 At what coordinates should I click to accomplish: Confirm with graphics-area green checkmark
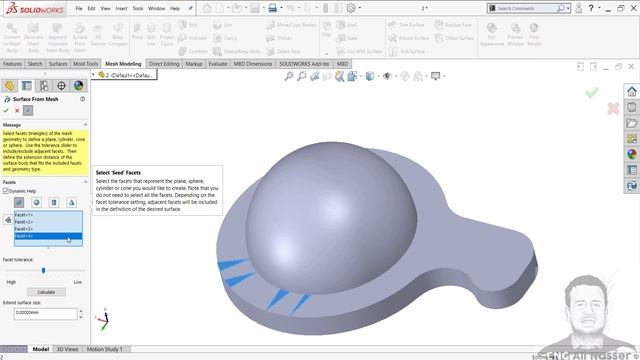[591, 93]
